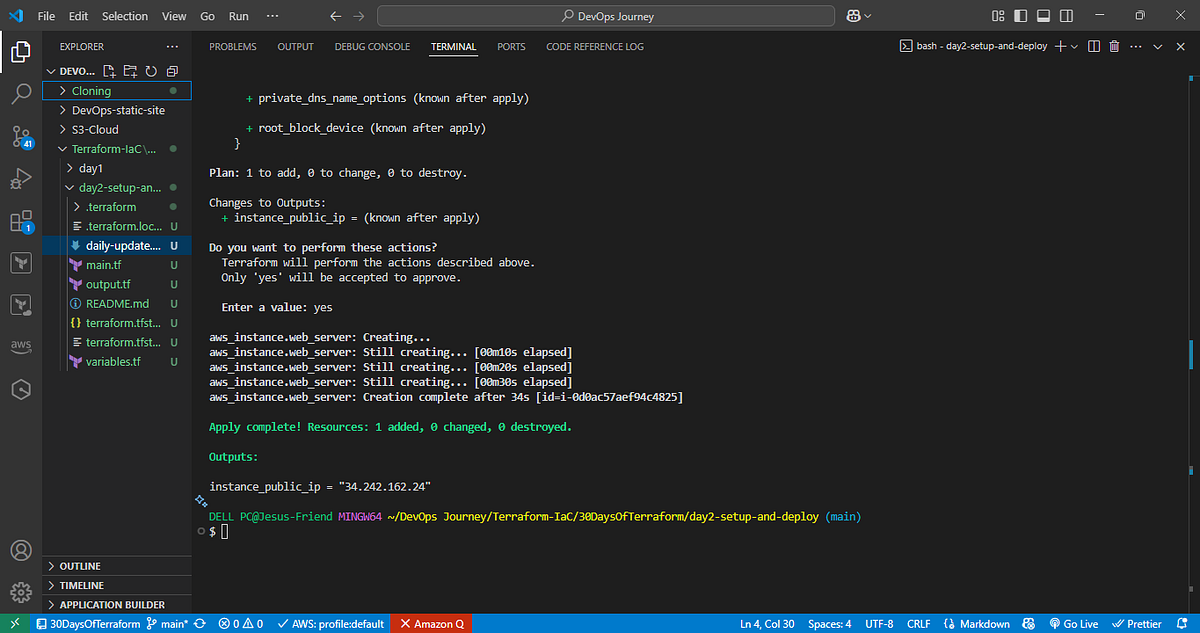Open the new terminal launch profile dropdown
Image resolution: width=1200 pixels, height=633 pixels.
coord(1074,47)
